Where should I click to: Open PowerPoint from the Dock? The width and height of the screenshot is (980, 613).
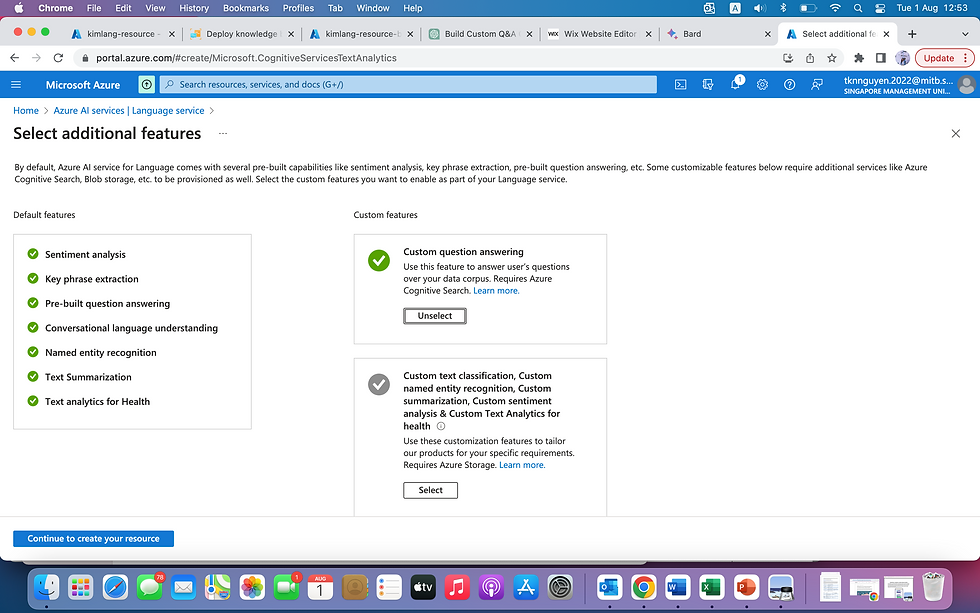(746, 587)
